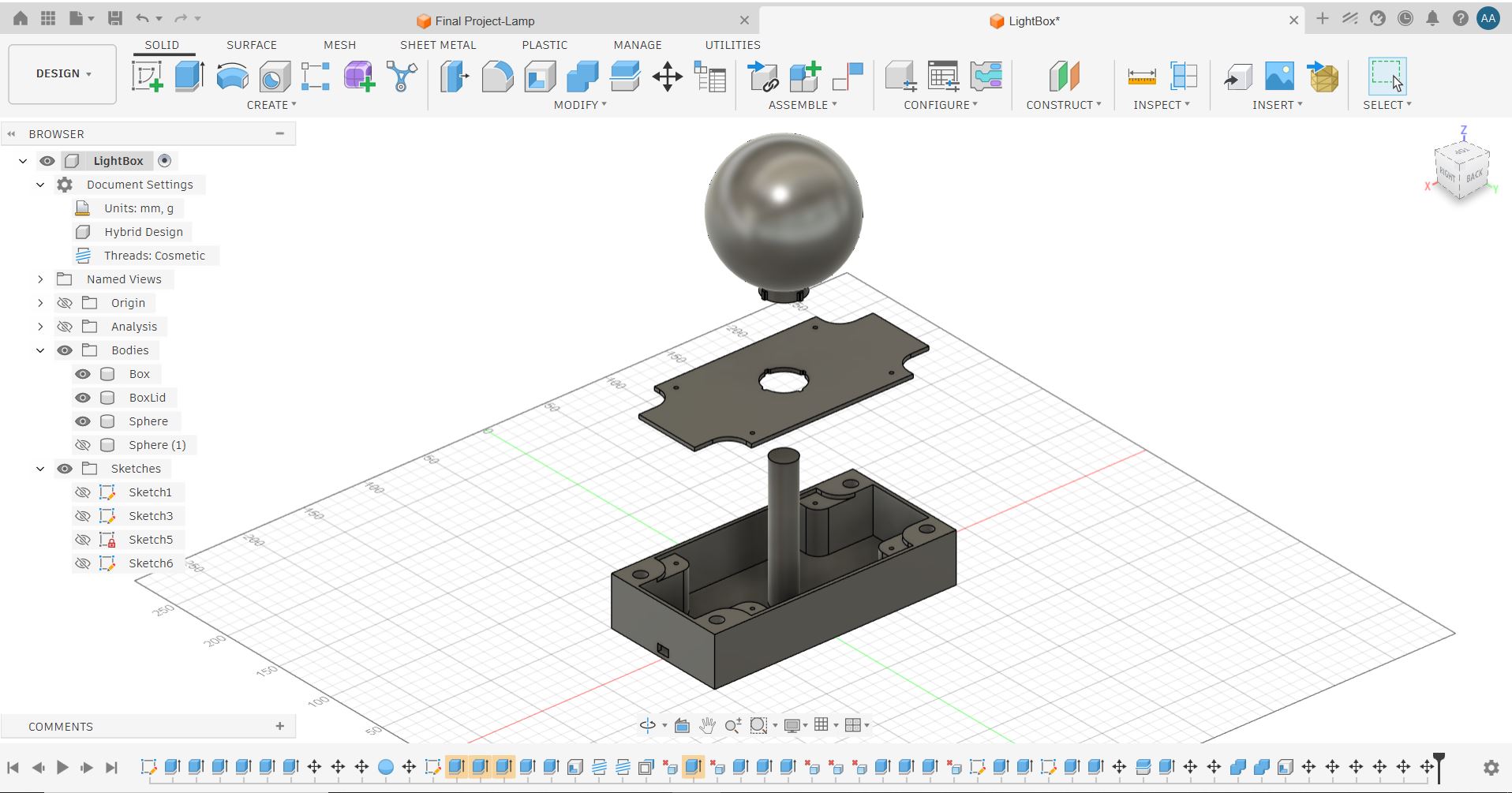Switch to the MESH tab

(339, 45)
